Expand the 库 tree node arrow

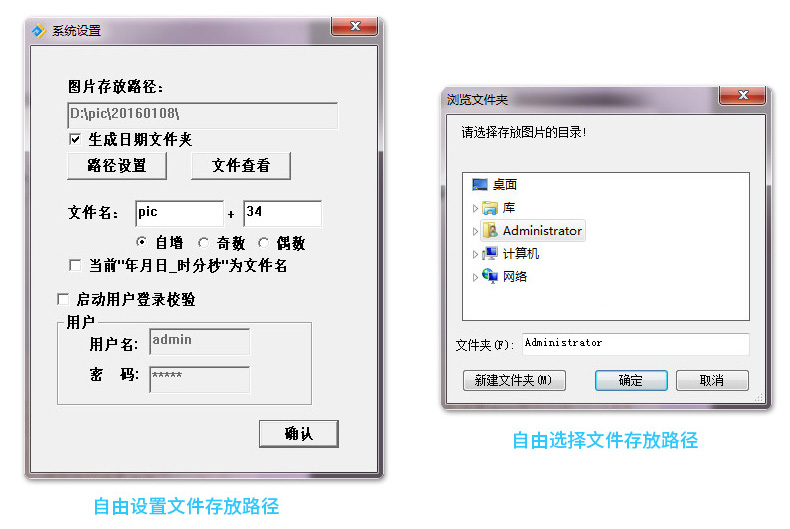[475, 208]
